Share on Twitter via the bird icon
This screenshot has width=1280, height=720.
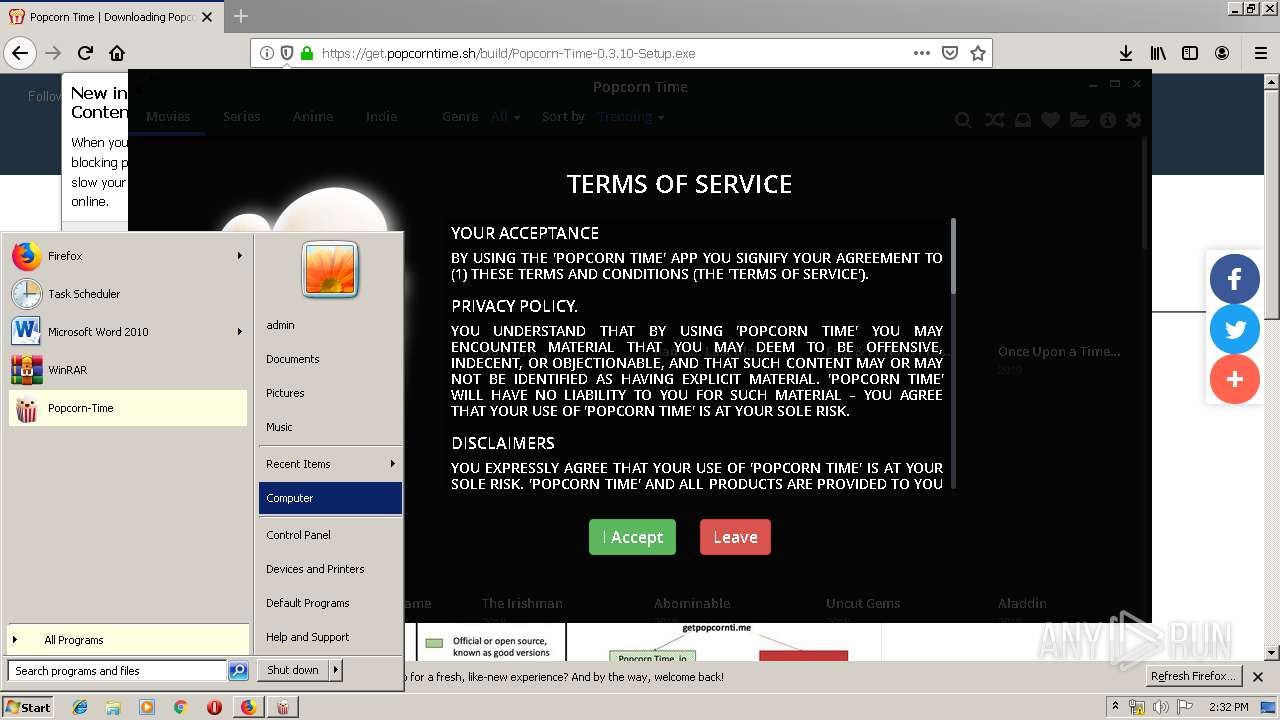point(1235,329)
